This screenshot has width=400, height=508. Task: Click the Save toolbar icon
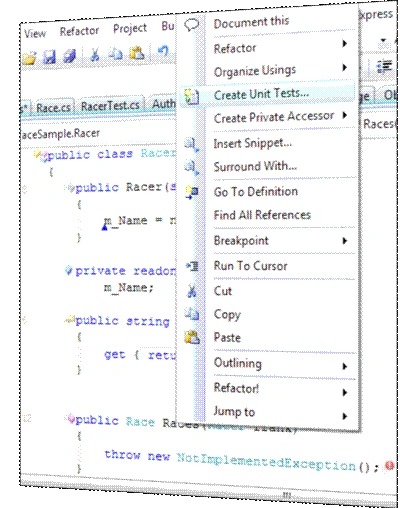[50, 57]
